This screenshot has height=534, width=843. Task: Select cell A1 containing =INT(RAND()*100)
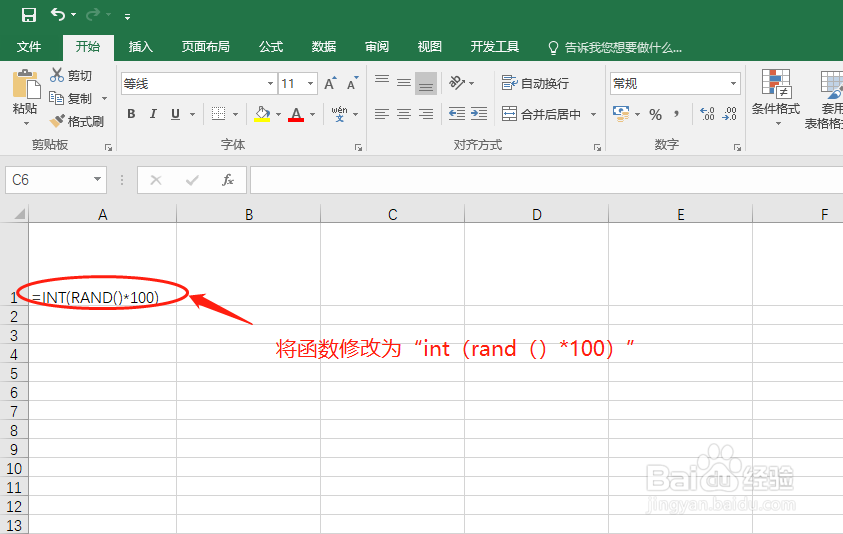click(x=102, y=264)
